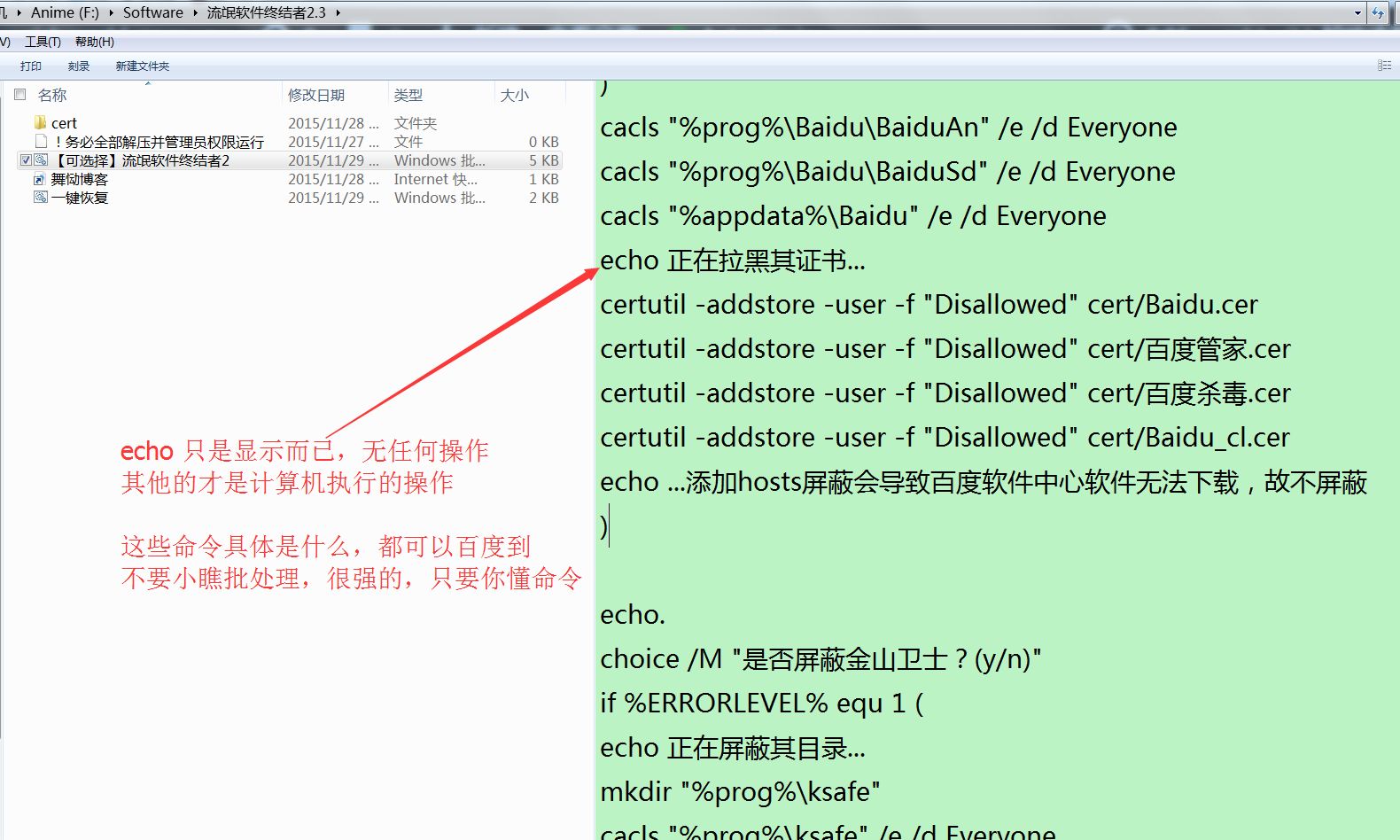Click the certutil line ending cert/Baidu.cer
The image size is (1400, 840).
click(x=929, y=305)
